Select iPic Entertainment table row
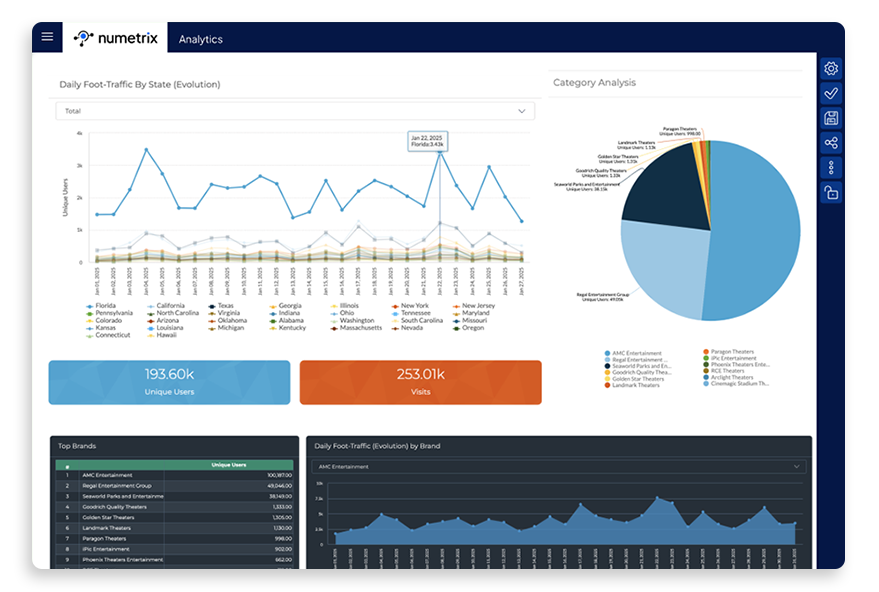Image resolution: width=879 pixels, height=592 pixels. point(174,549)
